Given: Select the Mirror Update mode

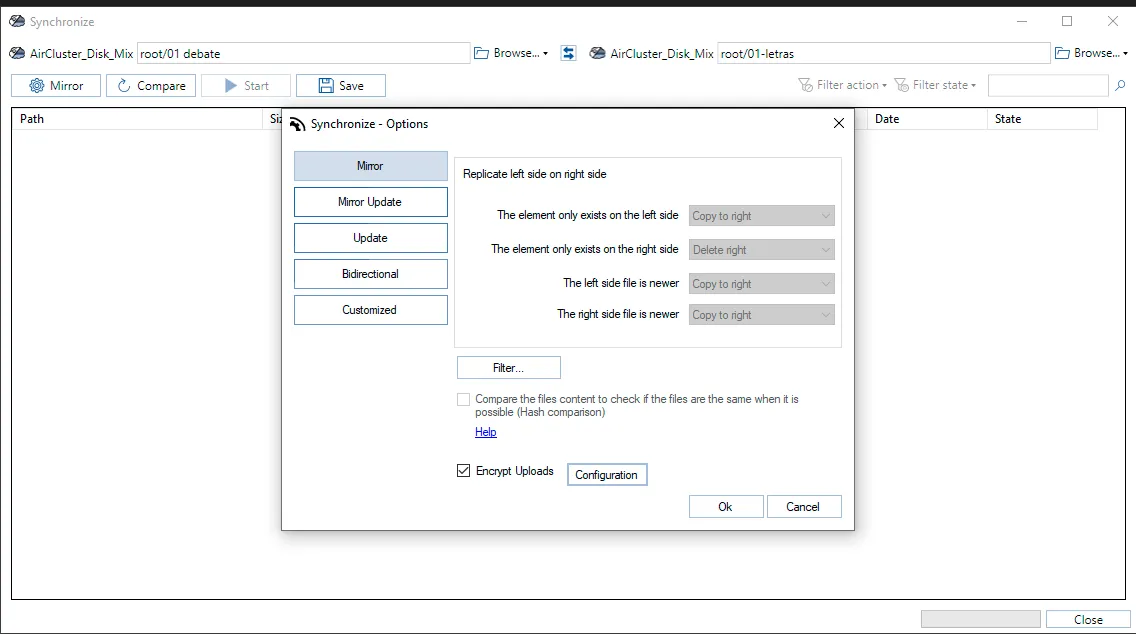Looking at the screenshot, I should (370, 202).
